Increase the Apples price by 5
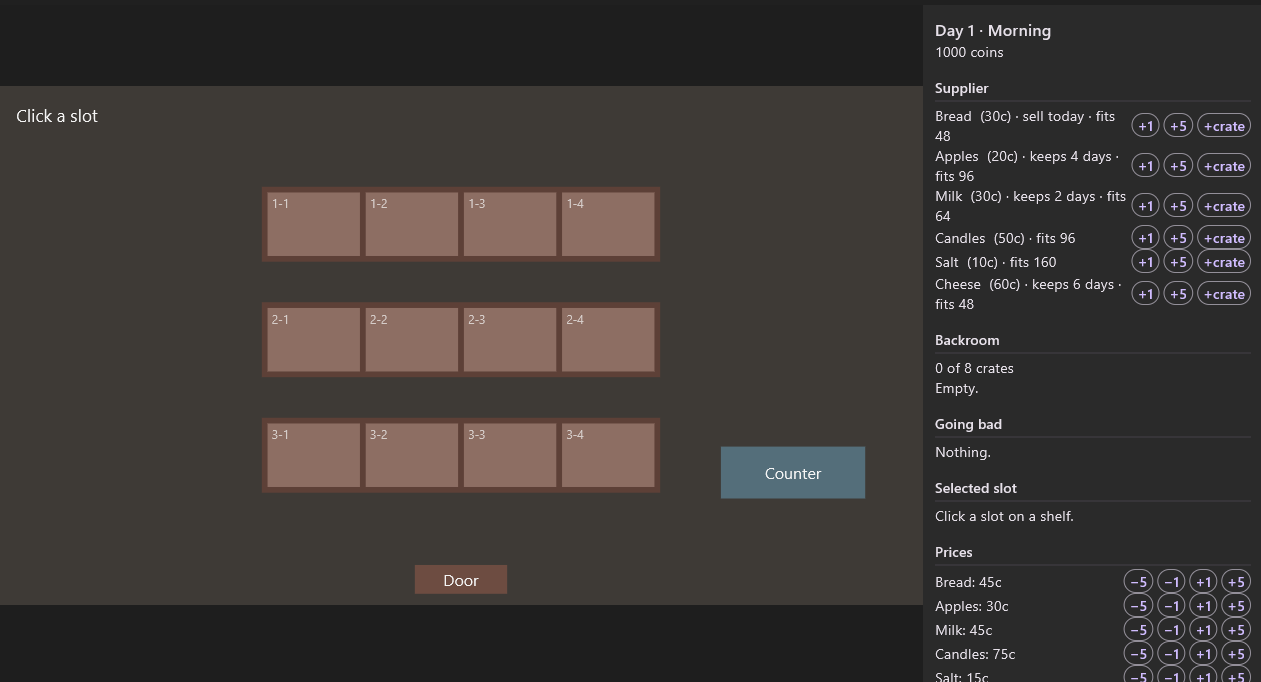Viewport: 1261px width, 682px height. pos(1236,606)
